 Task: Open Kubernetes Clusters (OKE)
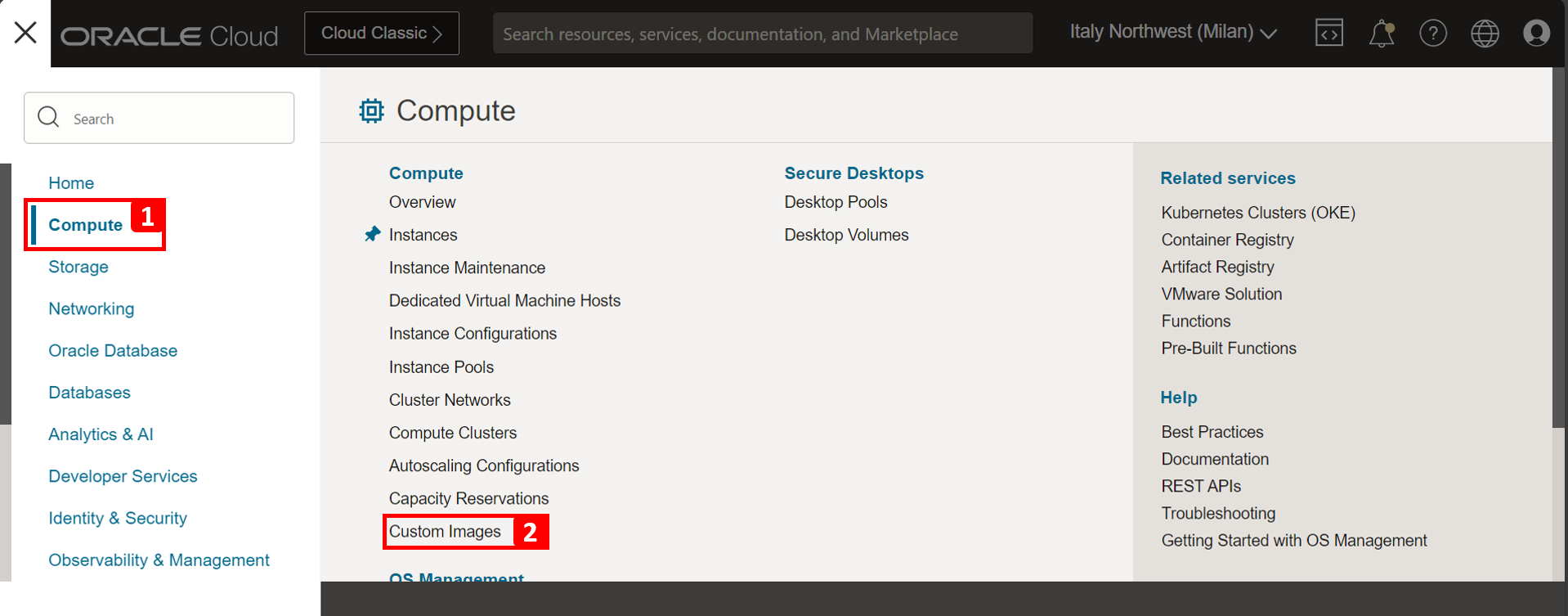(1258, 213)
